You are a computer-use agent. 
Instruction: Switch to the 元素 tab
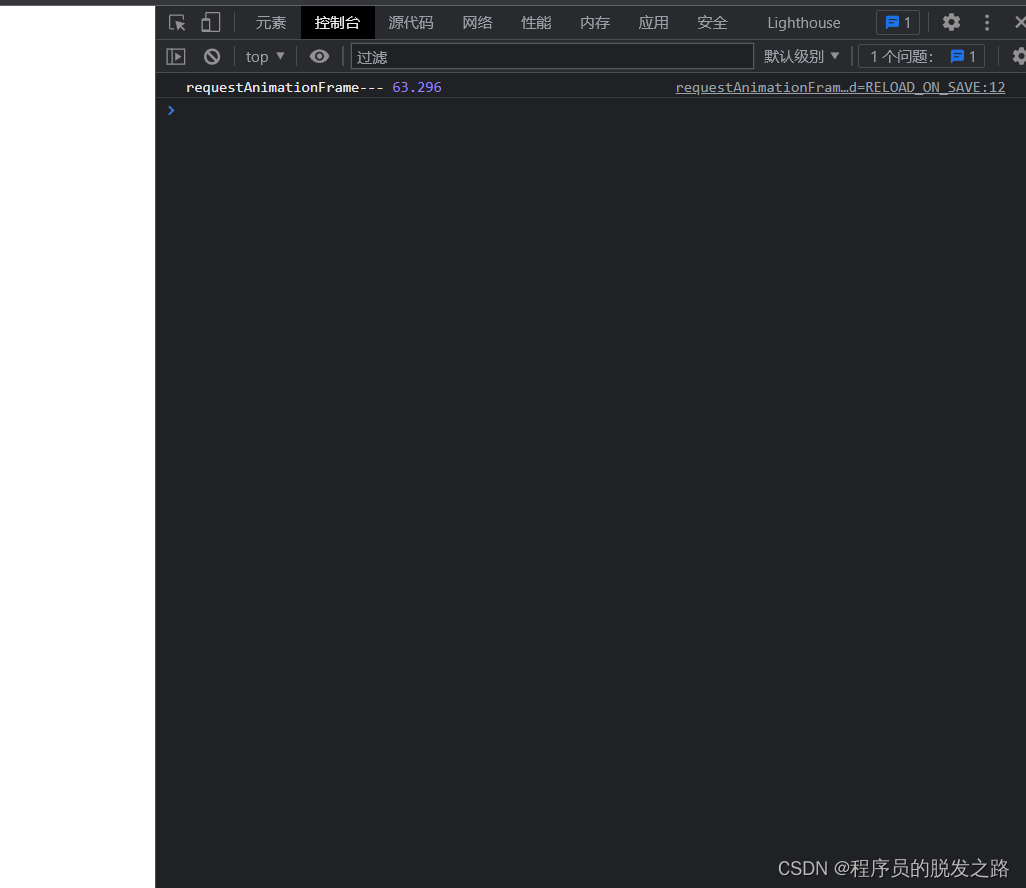click(x=270, y=22)
